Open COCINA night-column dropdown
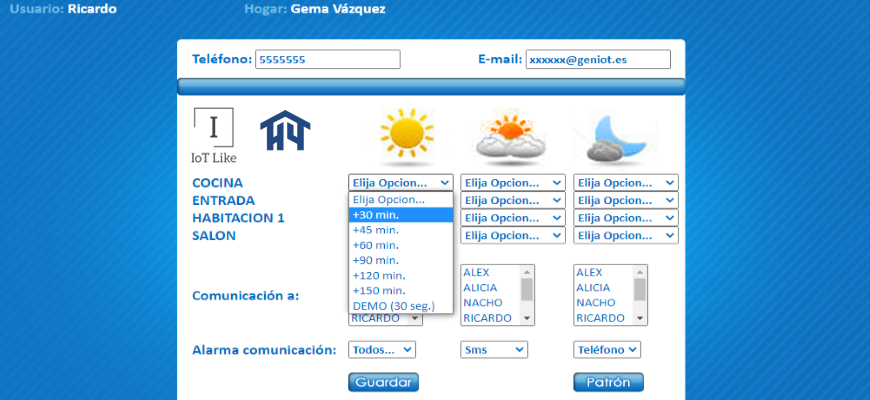This screenshot has height=400, width=870. (626, 183)
